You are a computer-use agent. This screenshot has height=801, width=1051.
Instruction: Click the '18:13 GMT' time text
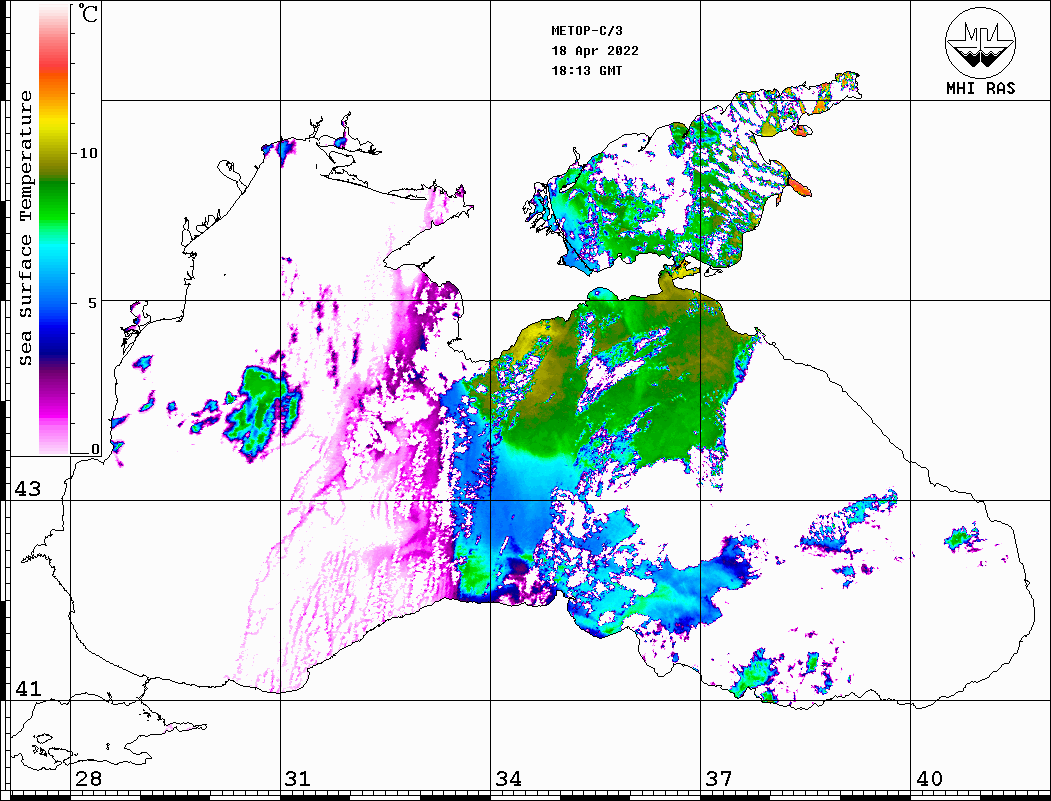[586, 70]
